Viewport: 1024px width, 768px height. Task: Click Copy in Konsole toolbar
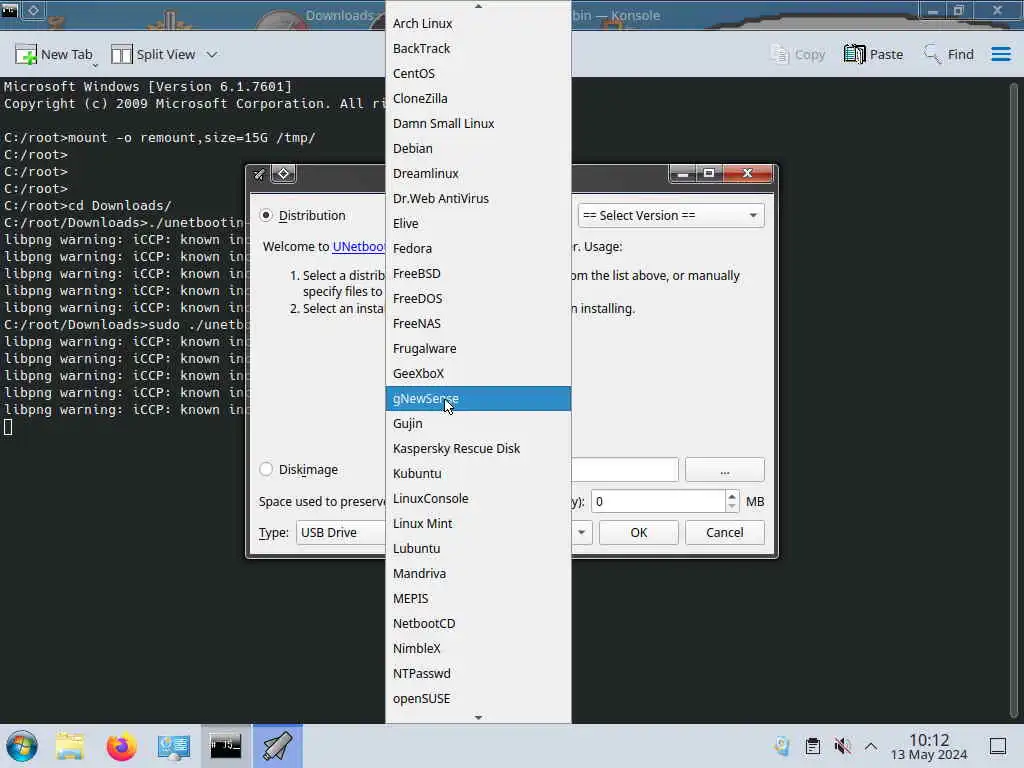798,54
